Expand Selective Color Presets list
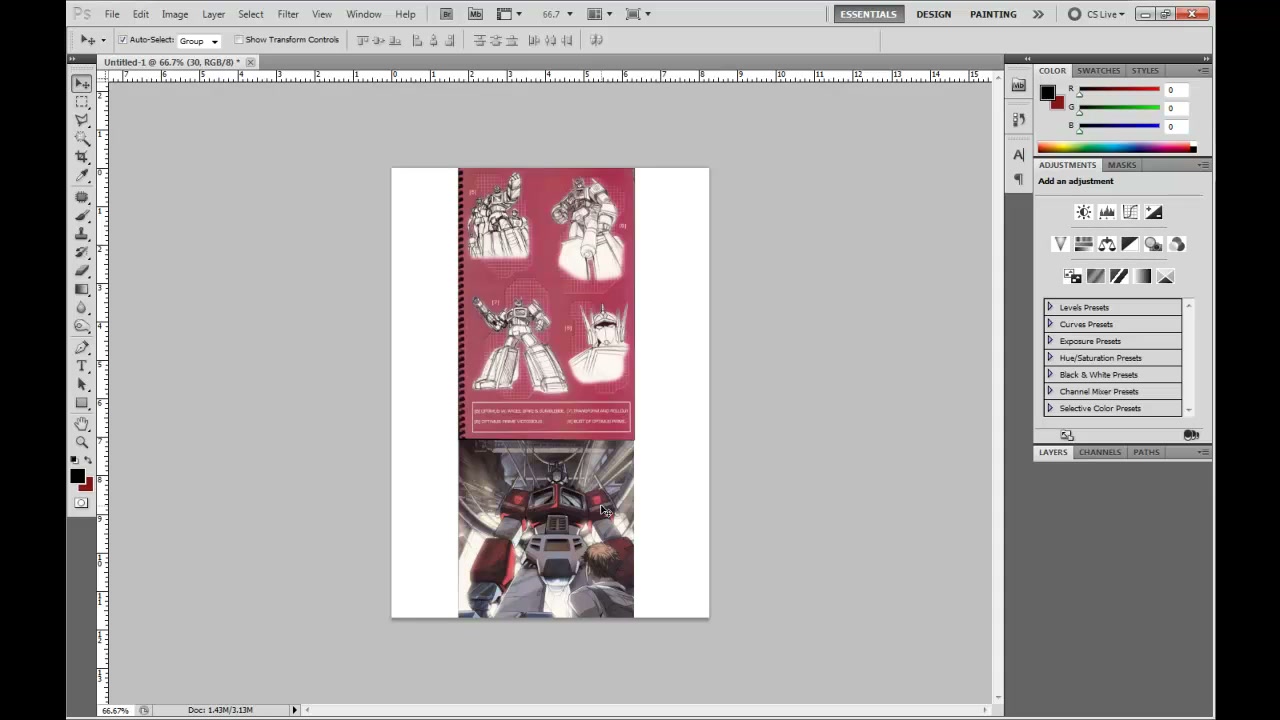The image size is (1280, 720). pyautogui.click(x=1050, y=408)
